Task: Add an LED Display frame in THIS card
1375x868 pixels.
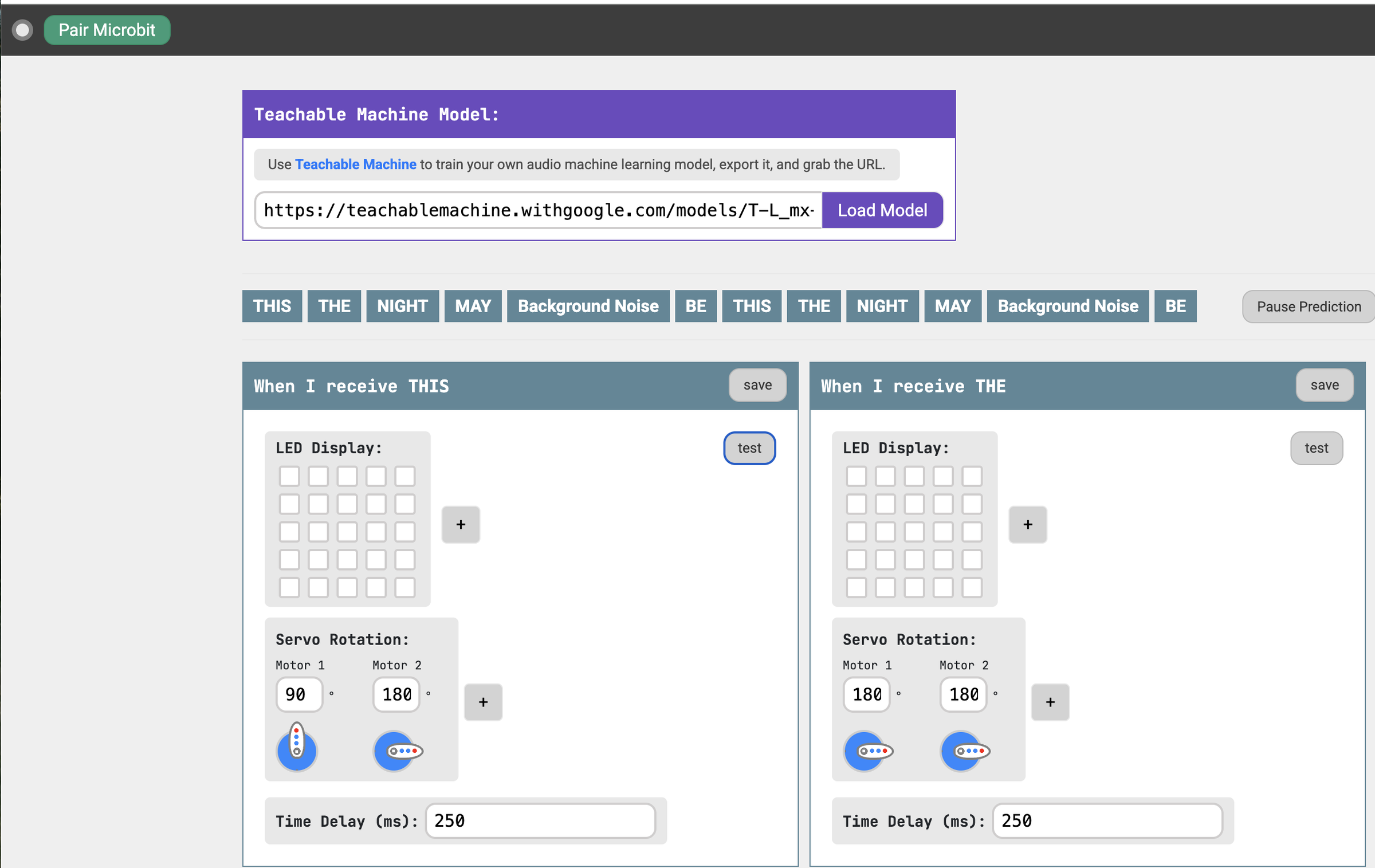Action: (x=461, y=525)
